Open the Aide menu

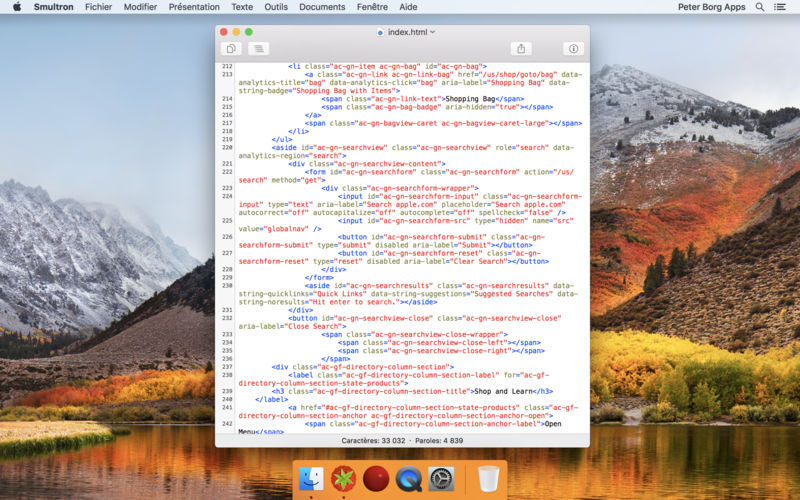coord(408,7)
